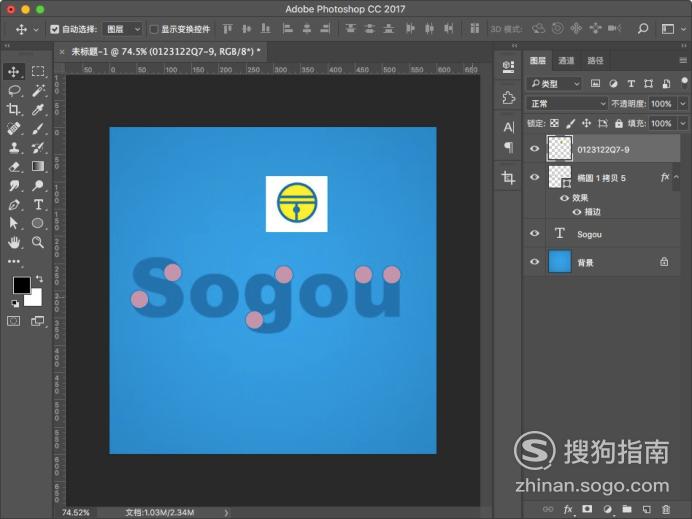Choose the Healing Brush tool
The image size is (692, 519).
(14, 128)
